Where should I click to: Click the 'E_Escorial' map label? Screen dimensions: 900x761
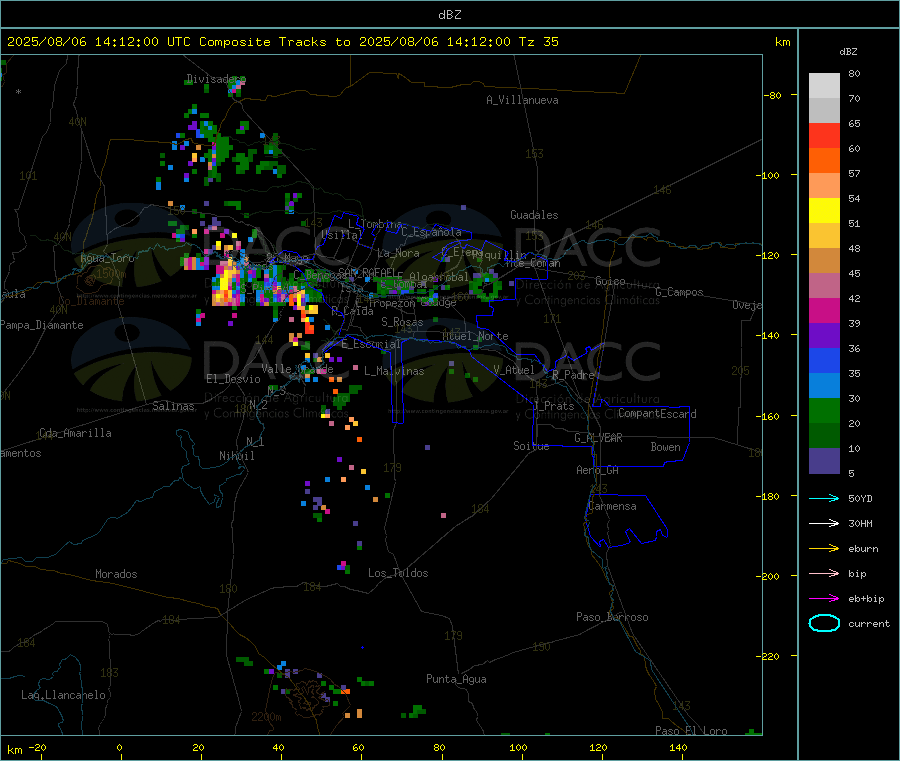tap(371, 344)
